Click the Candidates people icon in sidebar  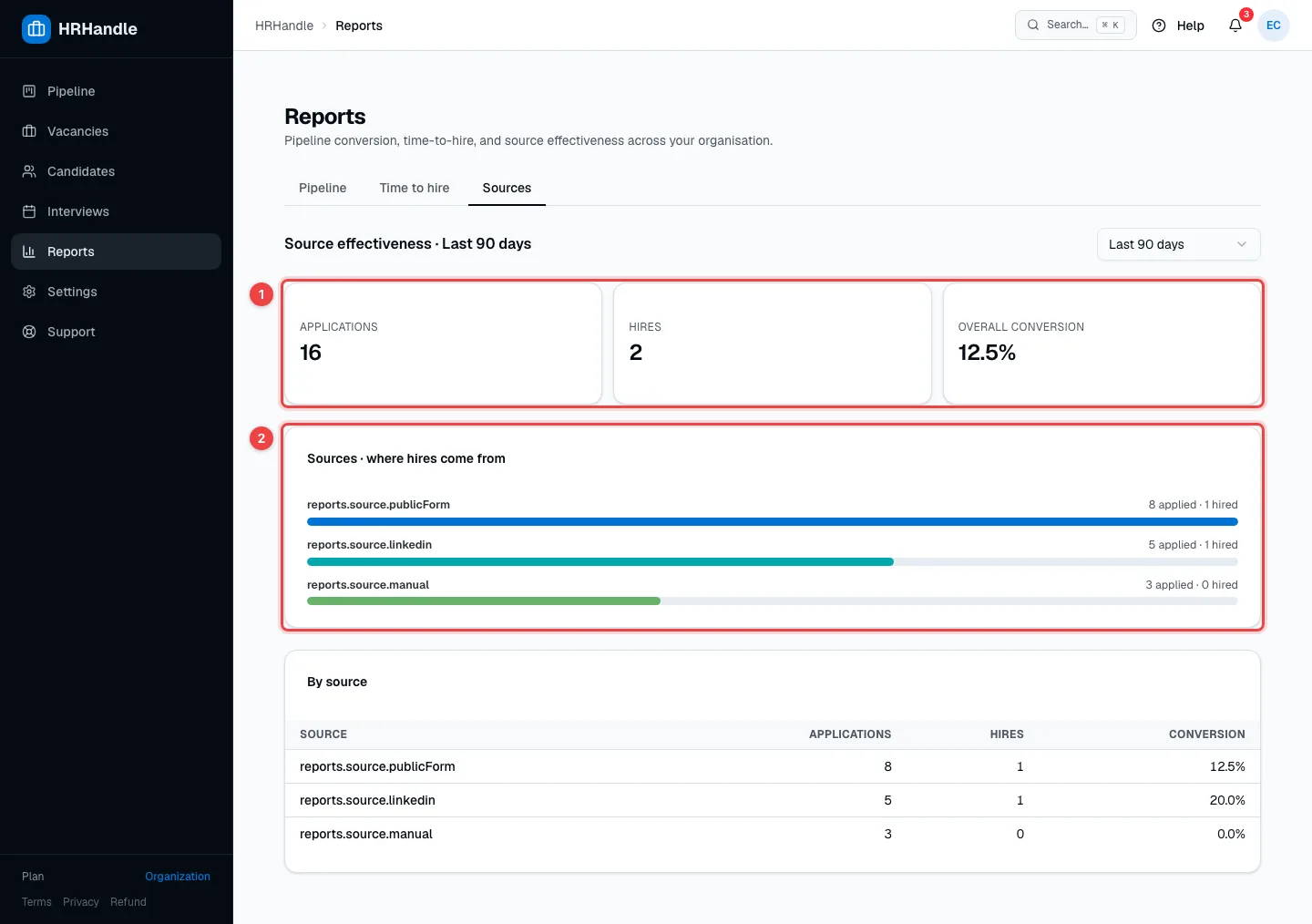pos(29,171)
